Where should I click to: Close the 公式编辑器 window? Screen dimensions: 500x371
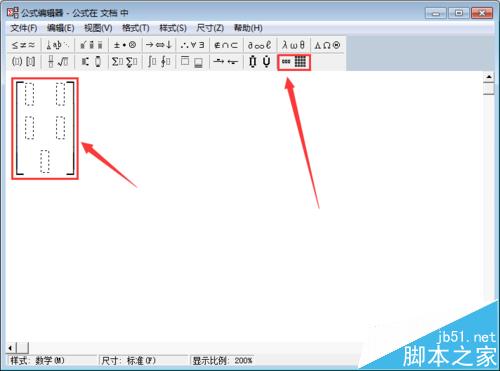(x=482, y=13)
